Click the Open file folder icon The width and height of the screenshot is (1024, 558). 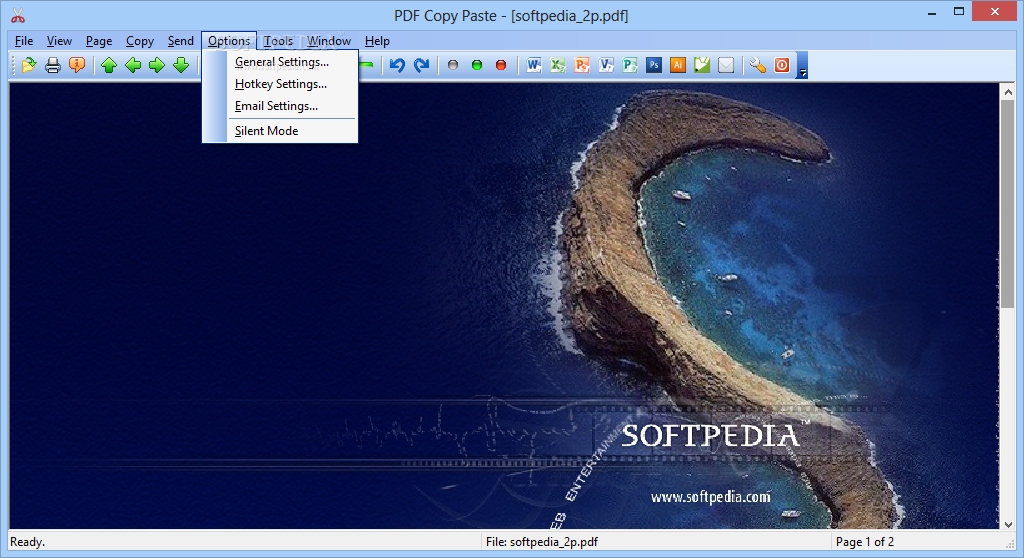29,65
